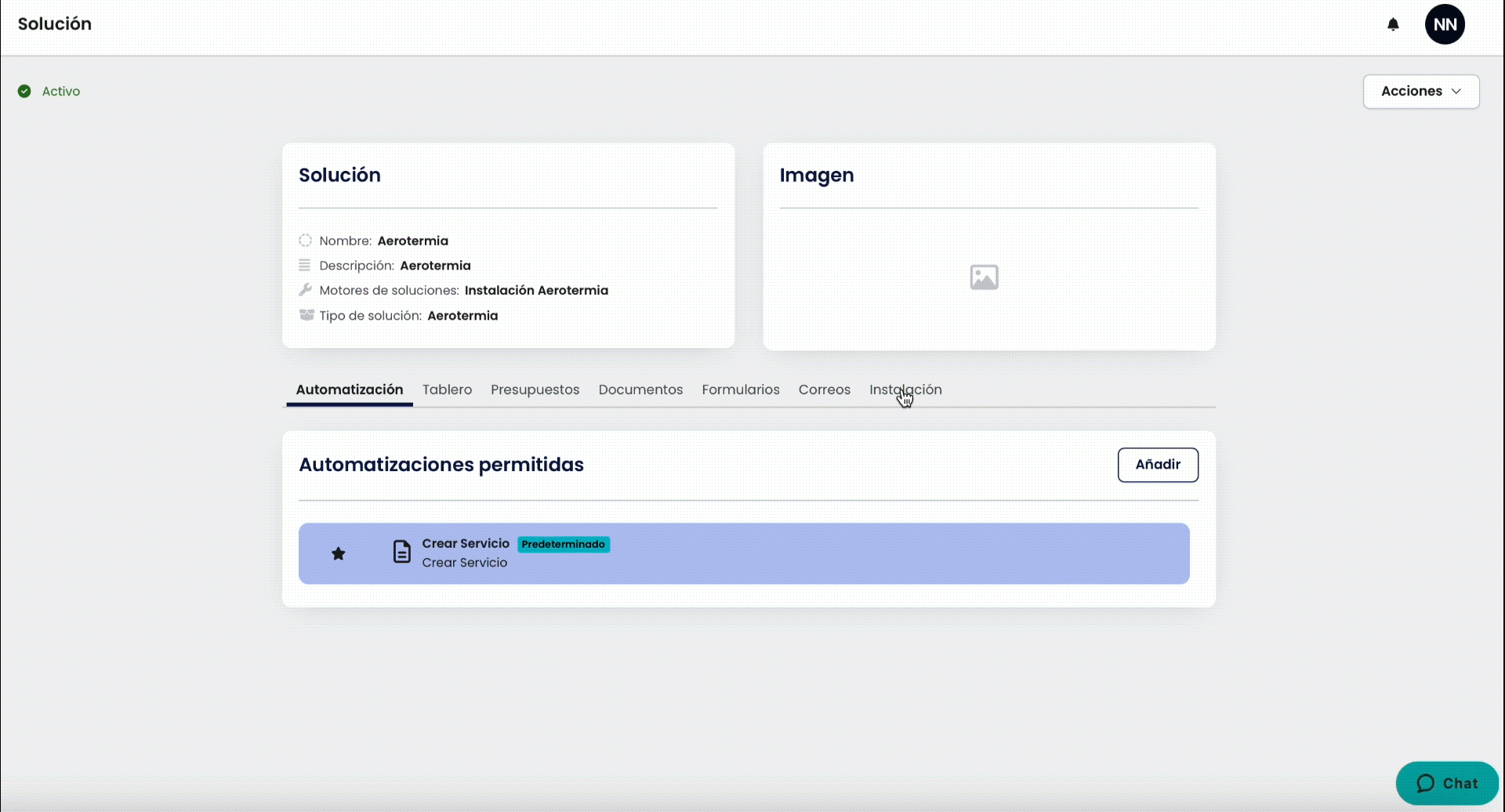Screen dimensions: 1505x812
Task: Open the NN user avatar menu
Action: pyautogui.click(x=1445, y=24)
